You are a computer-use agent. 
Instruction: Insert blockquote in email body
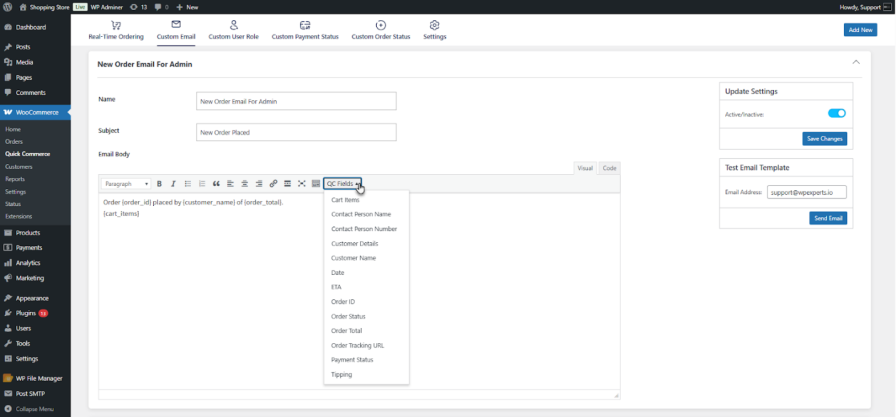pos(216,184)
